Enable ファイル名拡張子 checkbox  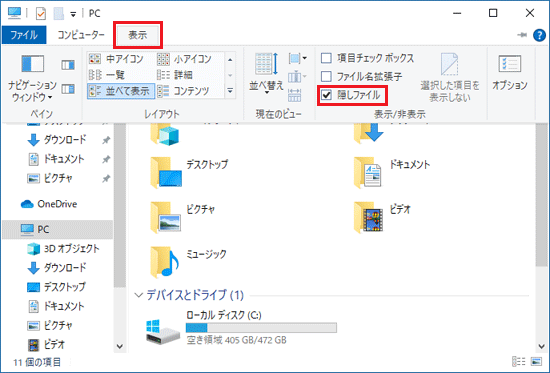point(326,76)
